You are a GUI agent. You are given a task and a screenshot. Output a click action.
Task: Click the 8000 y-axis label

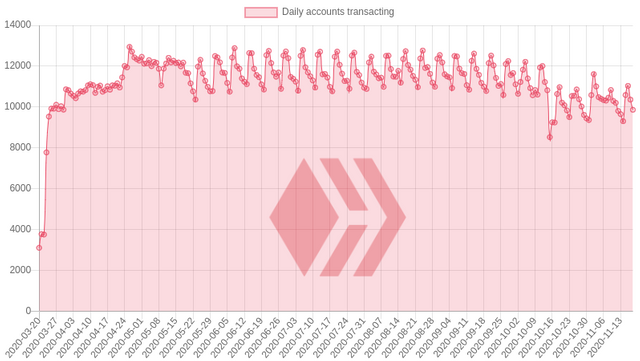pos(20,147)
